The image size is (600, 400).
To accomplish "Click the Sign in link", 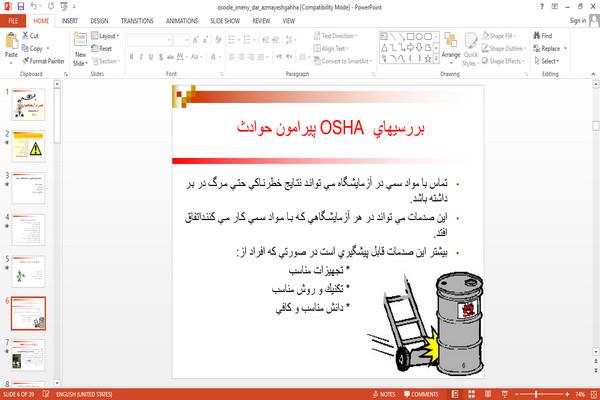I will 578,21.
